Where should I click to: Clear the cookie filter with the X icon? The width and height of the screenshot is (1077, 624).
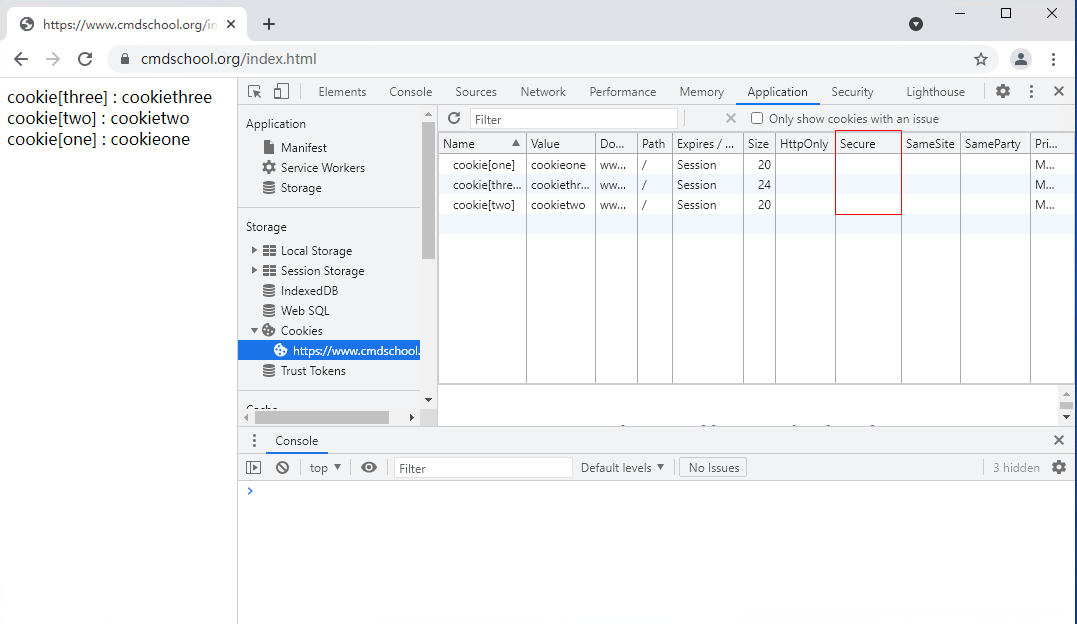pyautogui.click(x=730, y=118)
